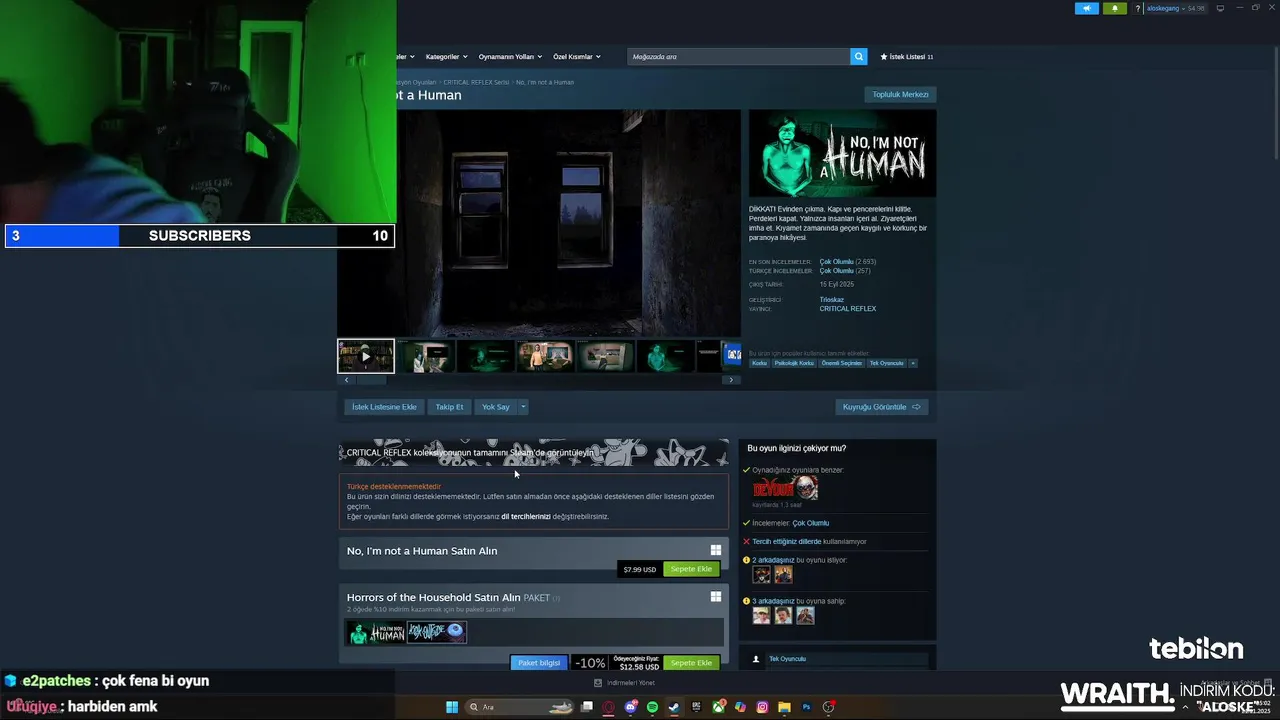1280x720 pixels.
Task: Open Discord from the taskbar
Action: [x=631, y=707]
